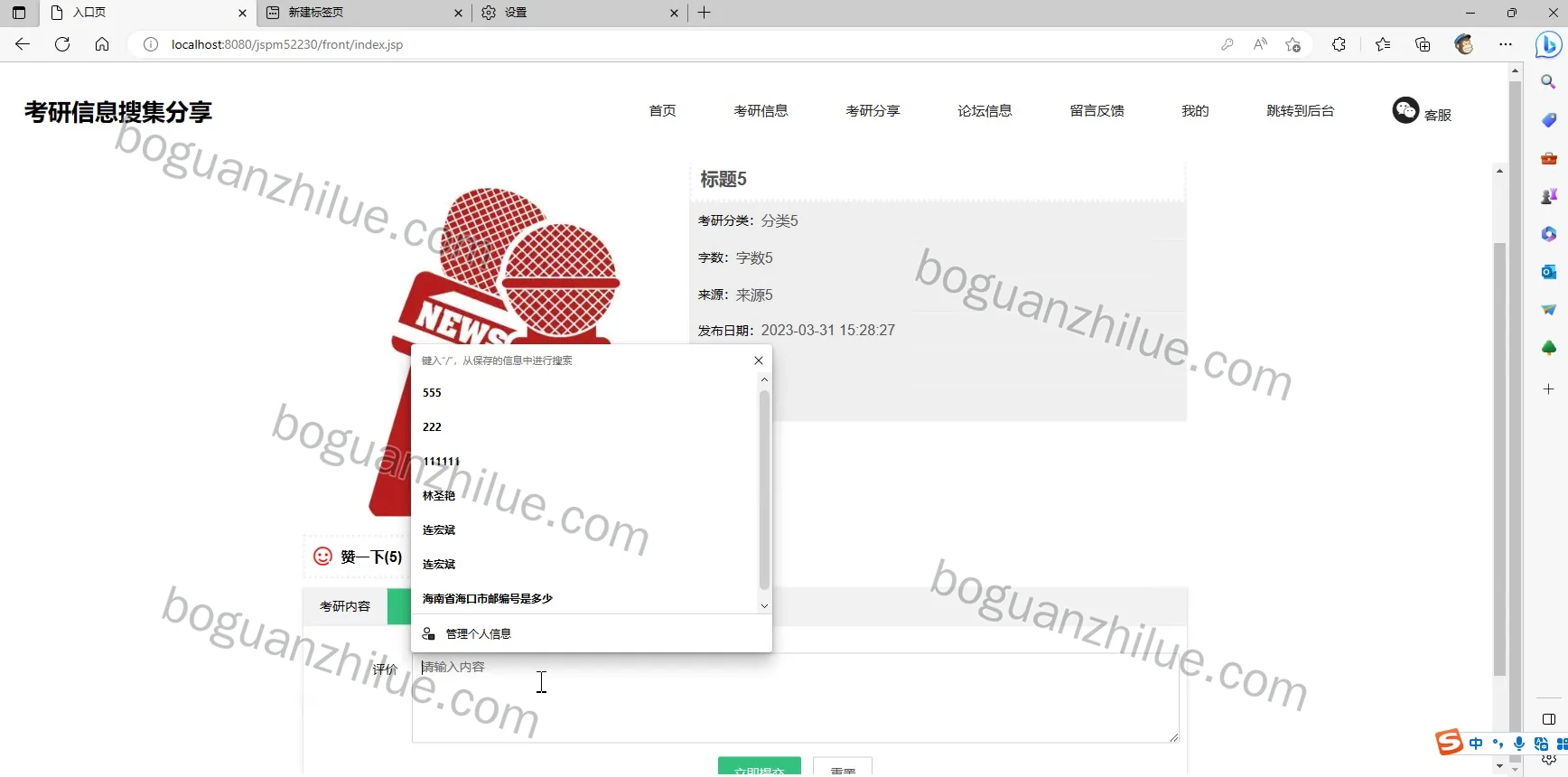View site information icon in address bar
Viewport: 1568px width, 777px height.
[151, 44]
